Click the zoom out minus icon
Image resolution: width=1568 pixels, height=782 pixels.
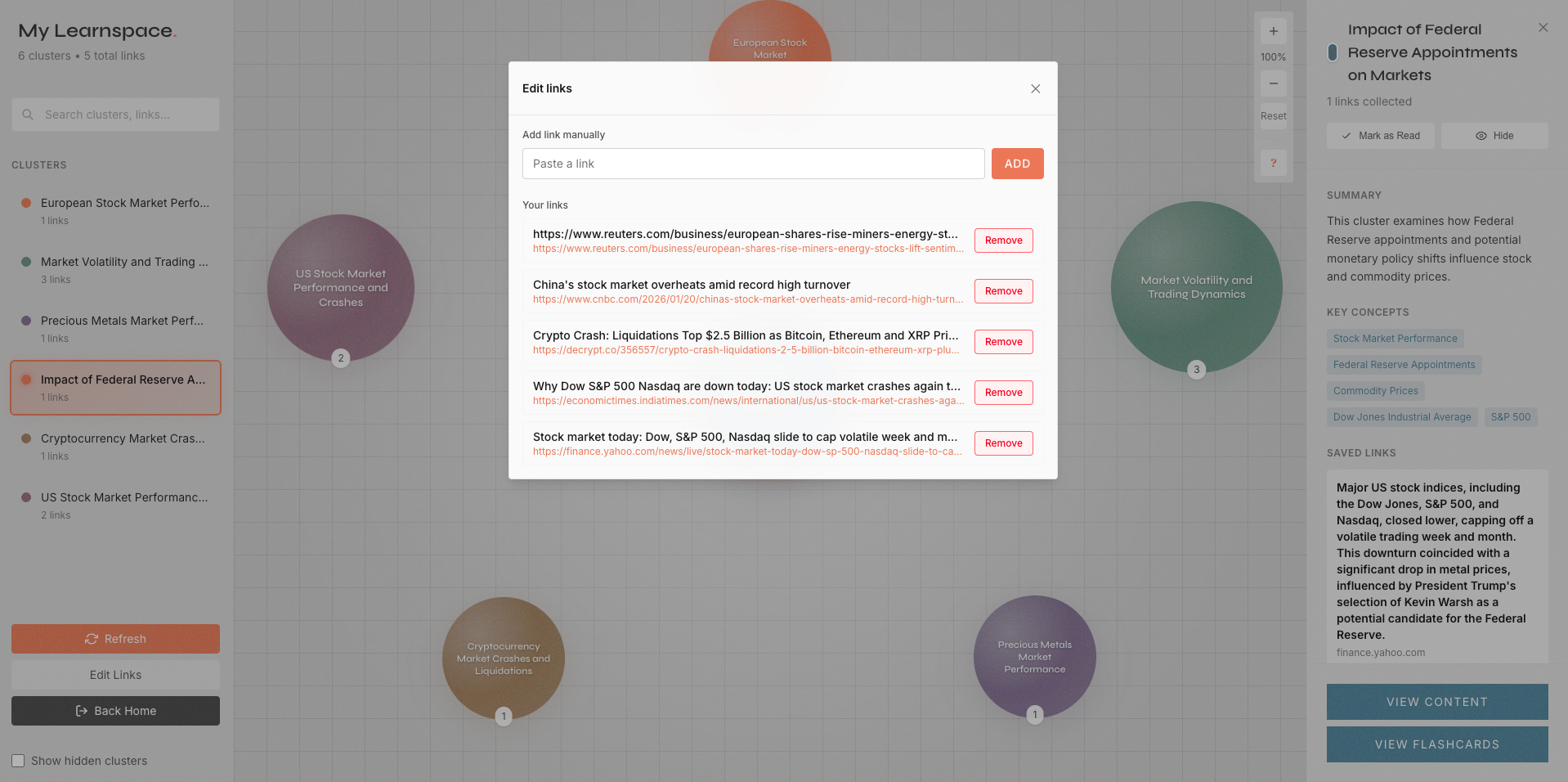tap(1273, 83)
